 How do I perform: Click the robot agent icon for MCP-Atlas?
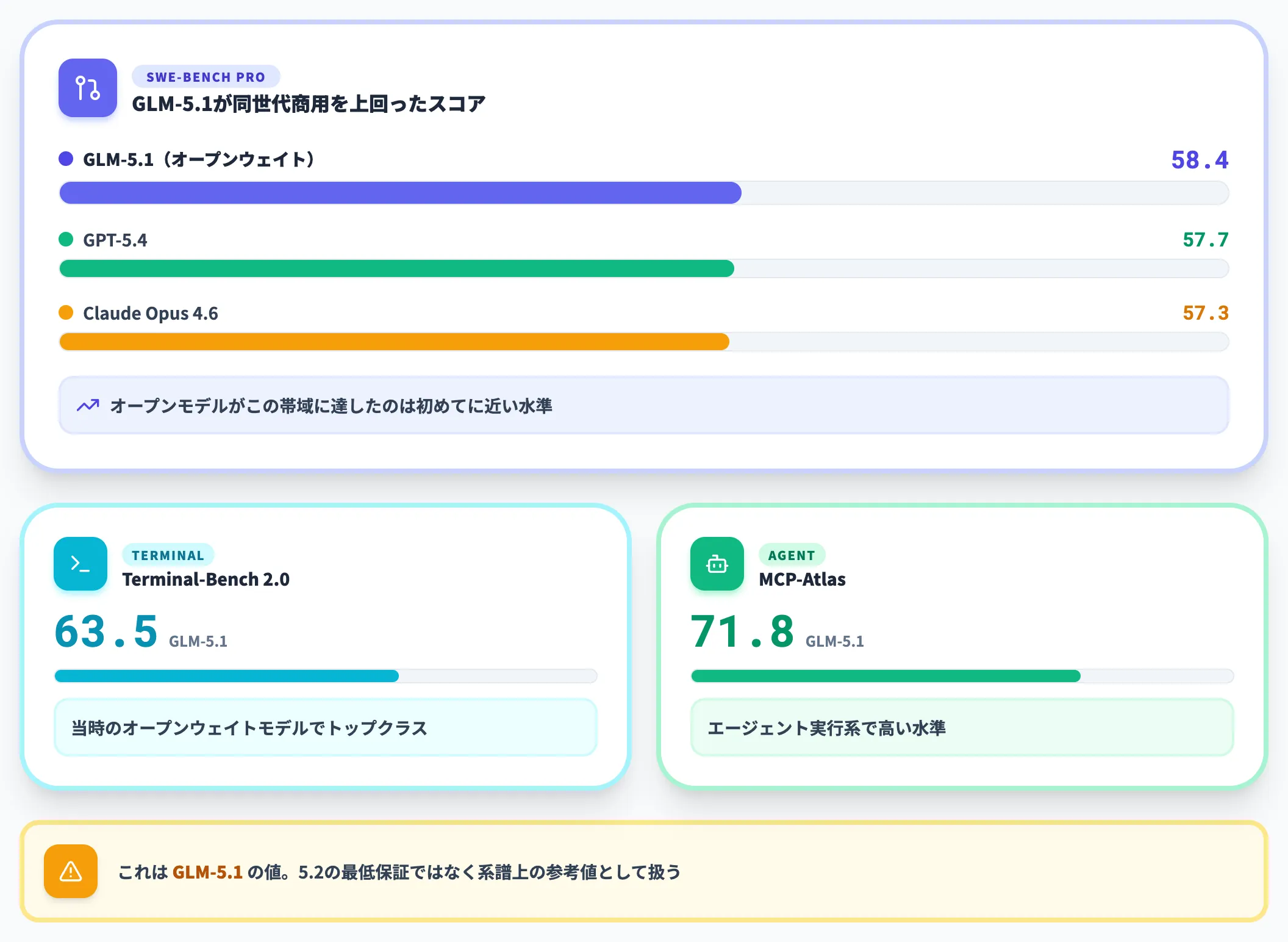717,564
